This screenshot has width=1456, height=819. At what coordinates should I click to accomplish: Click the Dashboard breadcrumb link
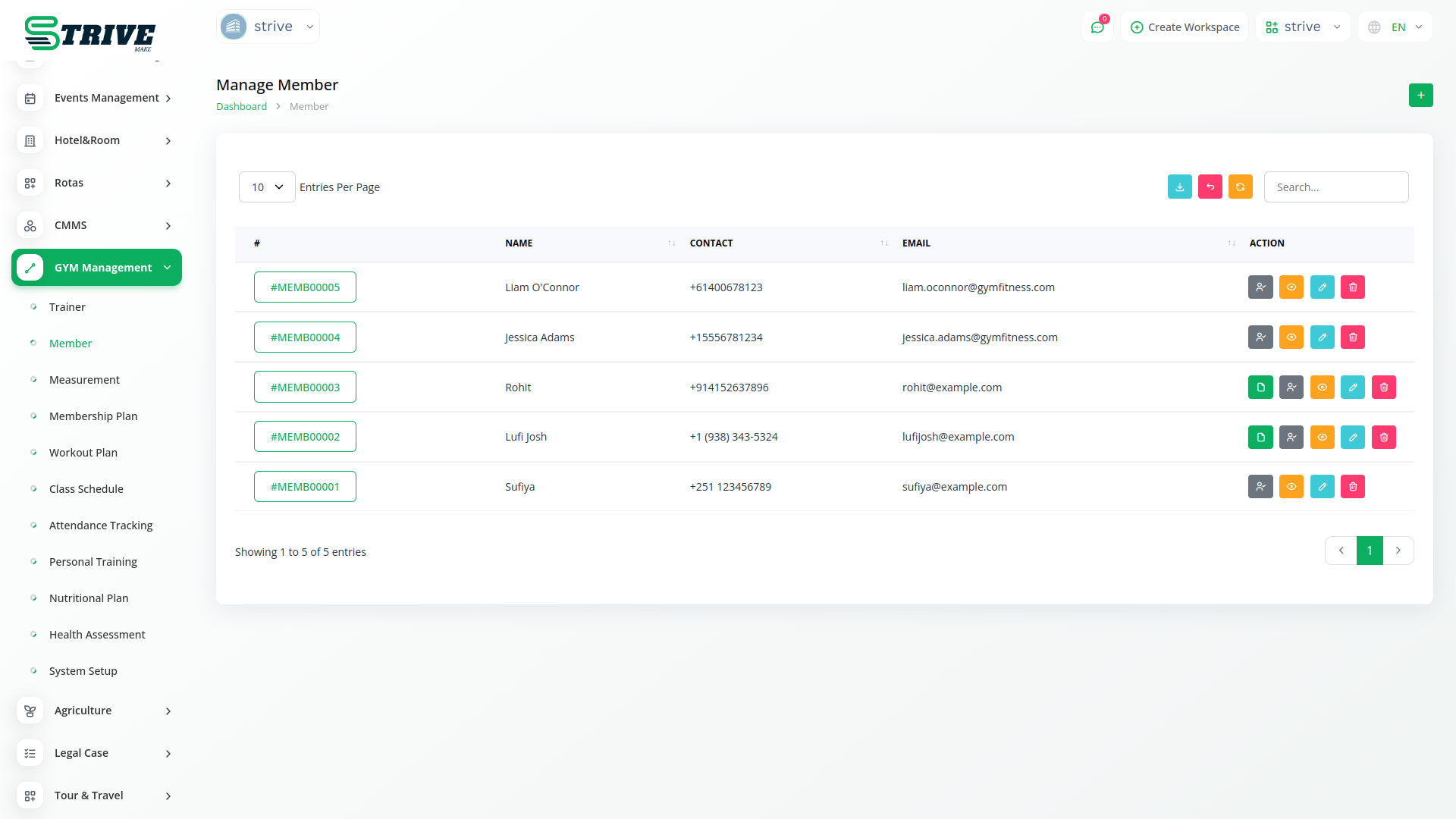click(x=241, y=107)
